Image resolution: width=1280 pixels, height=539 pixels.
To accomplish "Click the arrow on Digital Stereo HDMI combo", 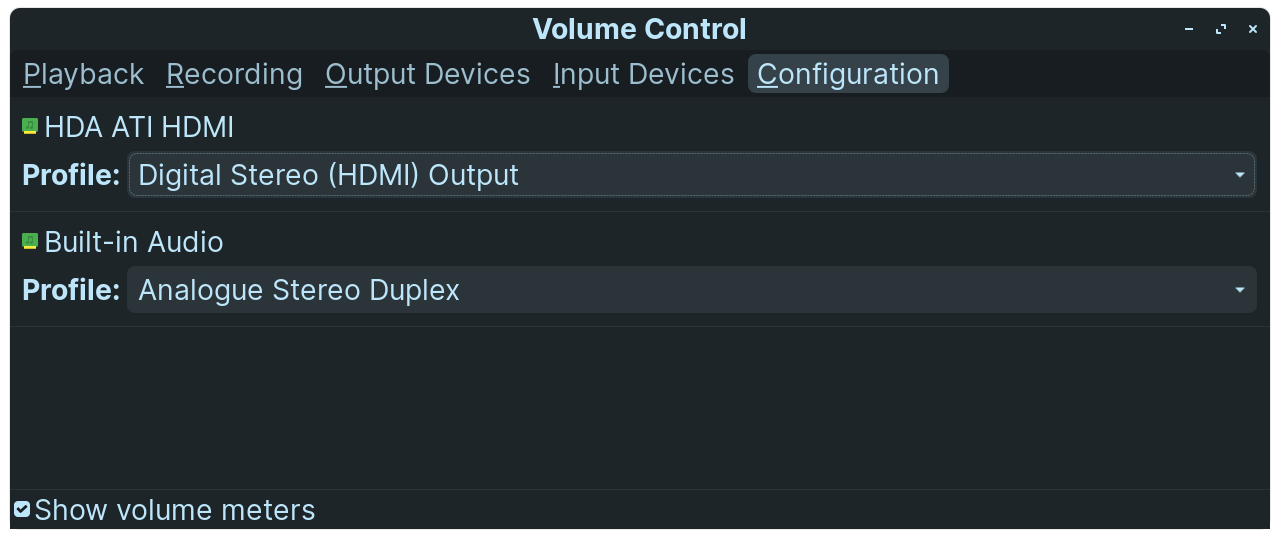I will 1240,175.
